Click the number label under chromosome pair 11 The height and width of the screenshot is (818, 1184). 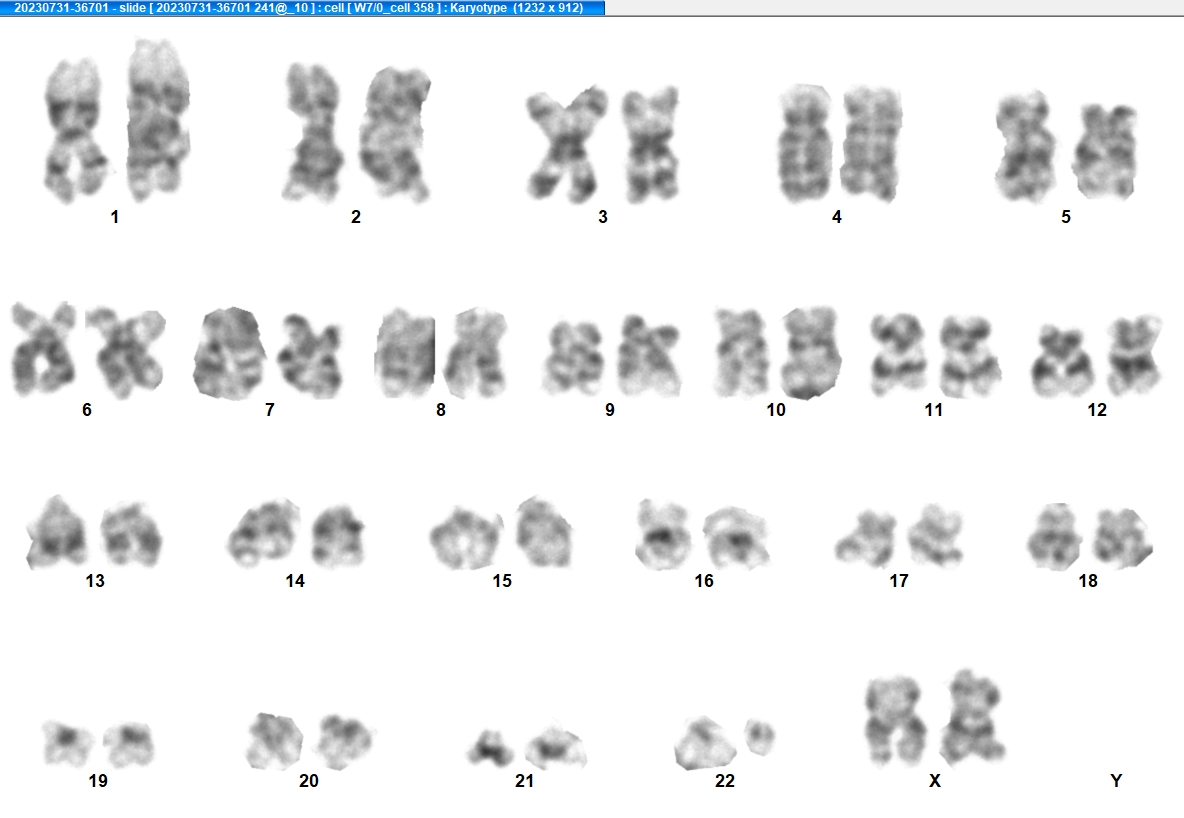pyautogui.click(x=934, y=410)
